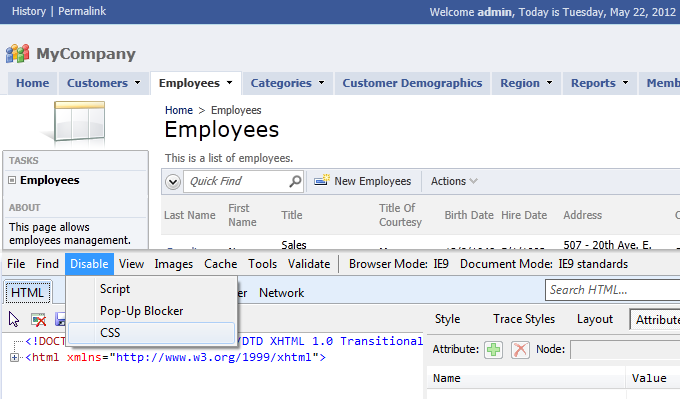Open the Tools menu
This screenshot has height=399, width=680.
pos(262,264)
